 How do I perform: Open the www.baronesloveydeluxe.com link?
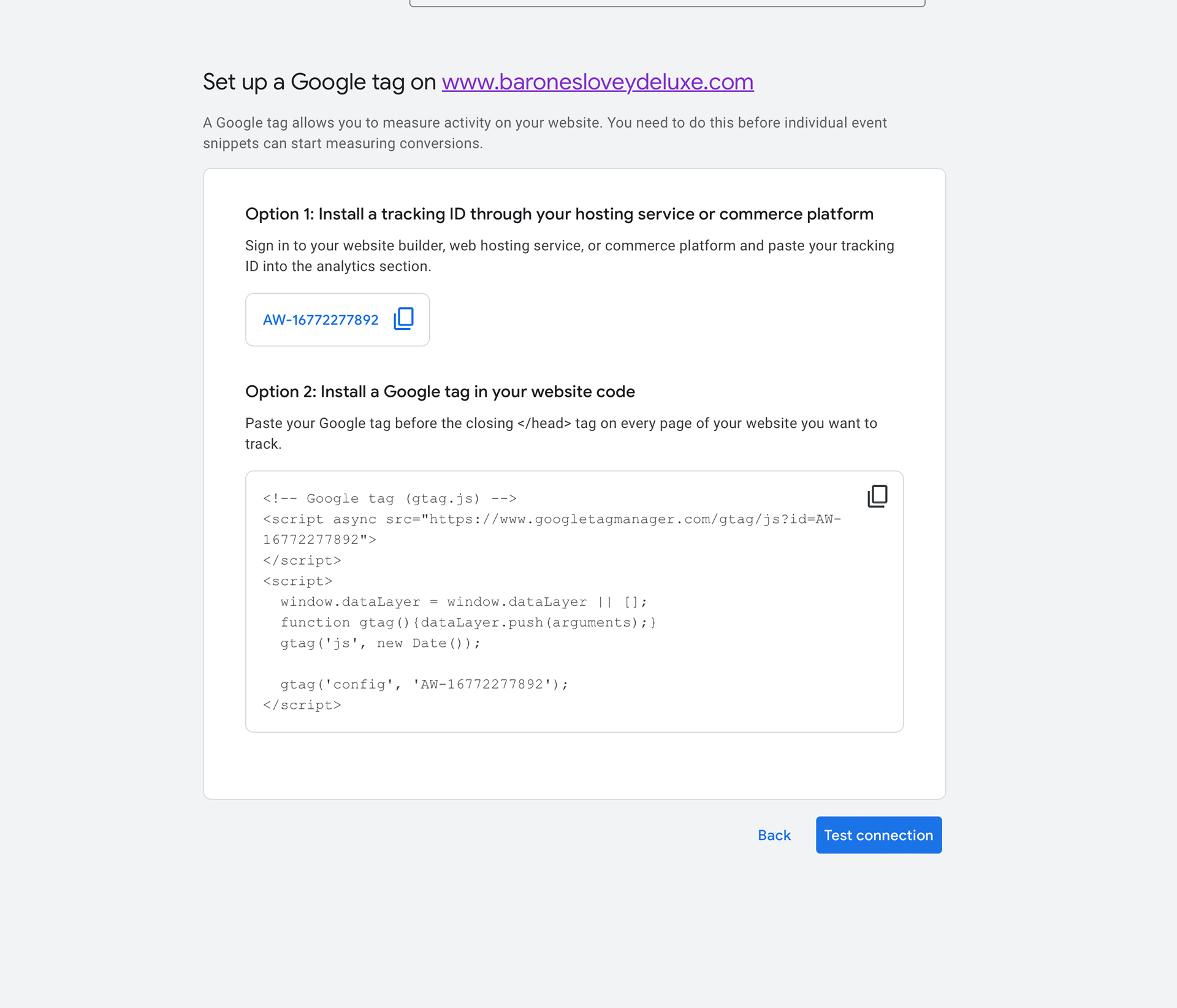click(597, 82)
